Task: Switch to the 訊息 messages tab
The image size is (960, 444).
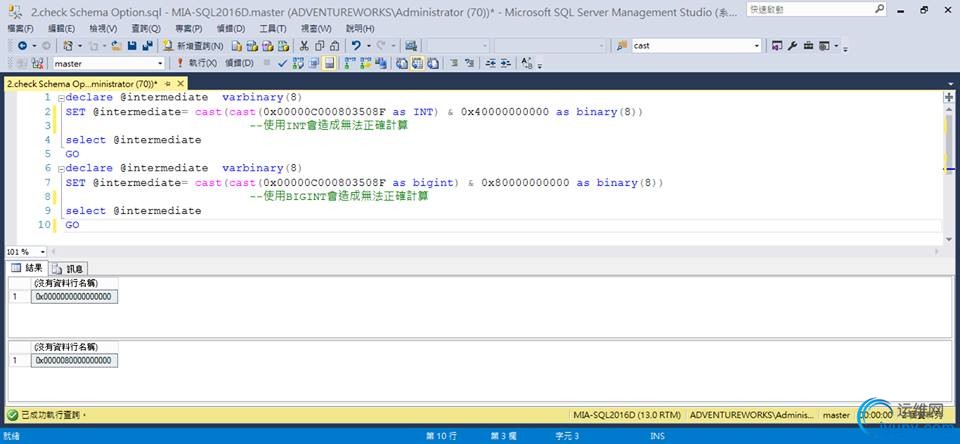Action: (69, 268)
